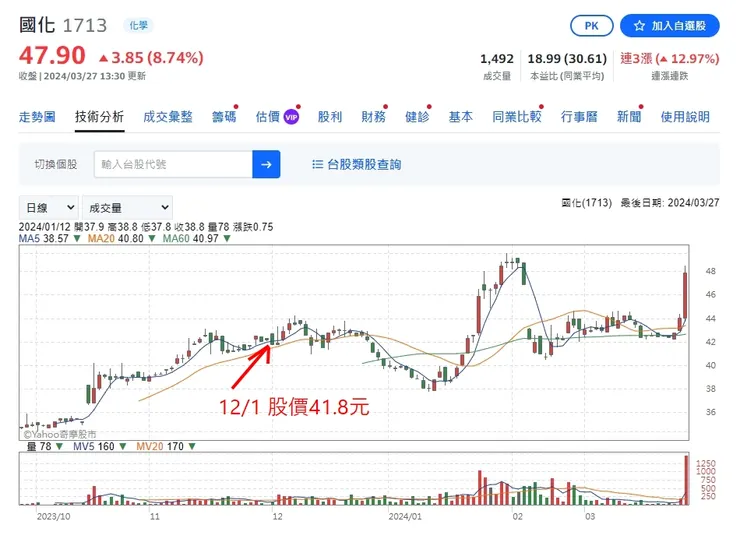Open 使用說明 tab
Screen dimensions: 740x535
click(x=685, y=117)
